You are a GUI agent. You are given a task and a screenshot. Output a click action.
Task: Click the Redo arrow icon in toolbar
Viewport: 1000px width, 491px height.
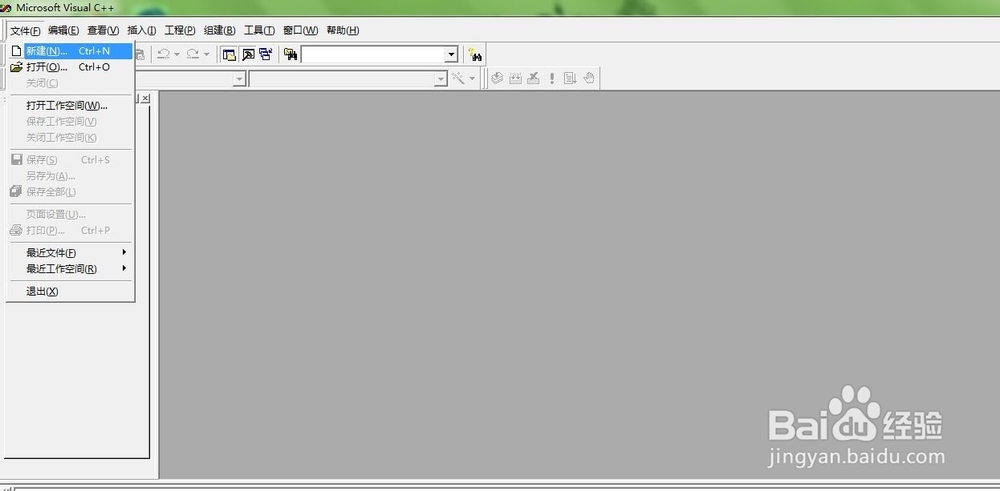click(x=193, y=55)
